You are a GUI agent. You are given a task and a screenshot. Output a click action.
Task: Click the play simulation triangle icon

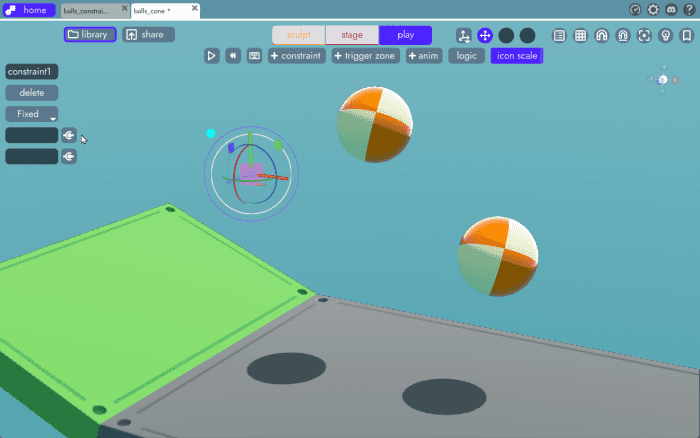(x=212, y=56)
